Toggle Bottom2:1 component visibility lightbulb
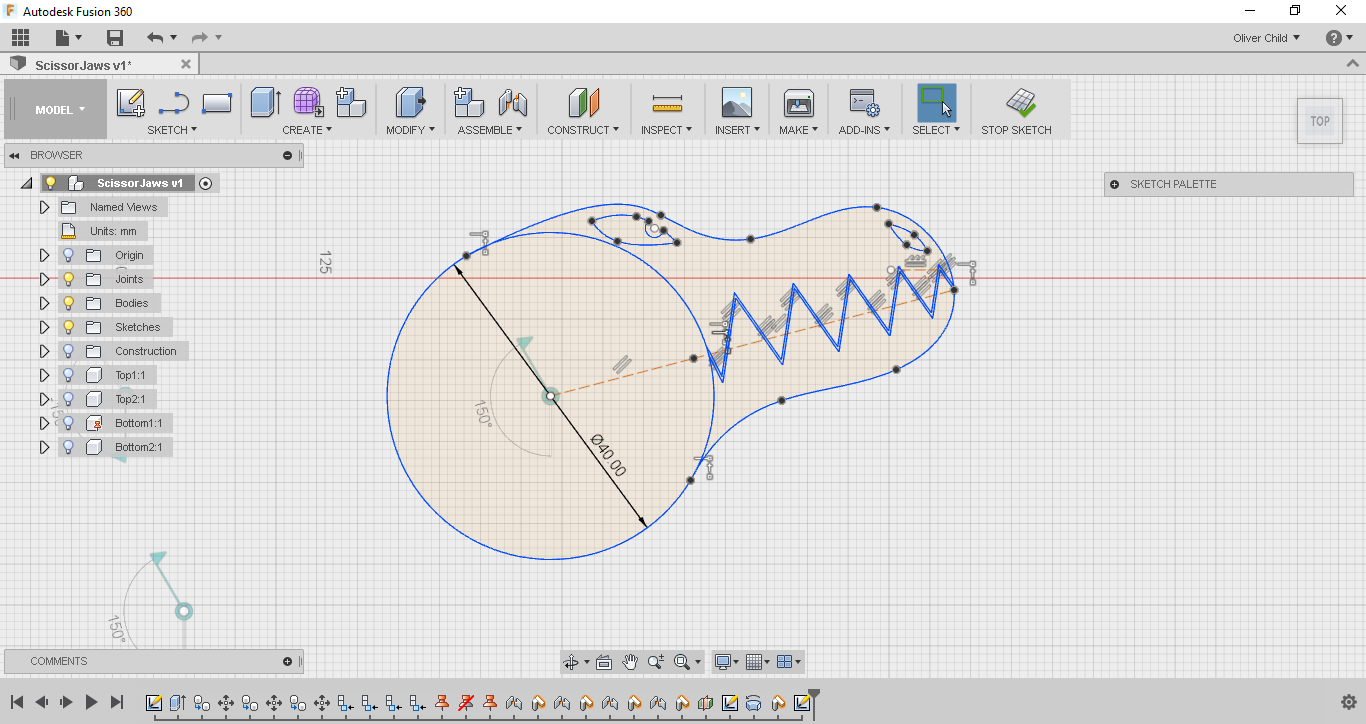The height and width of the screenshot is (724, 1366). [x=68, y=447]
